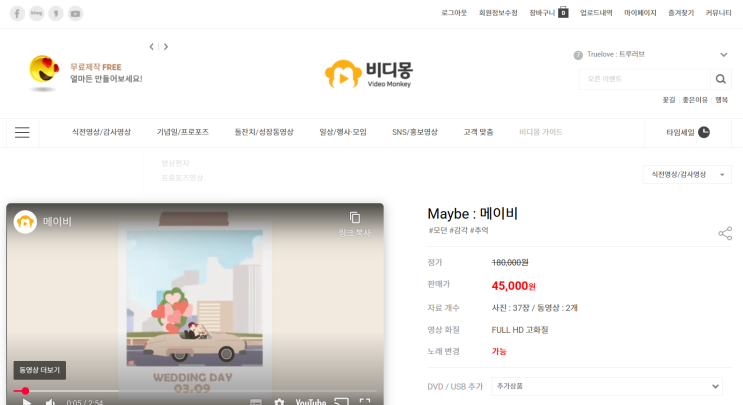Mute the video using the speaker icon
Viewport: 743px width, 405px height.
(50, 402)
